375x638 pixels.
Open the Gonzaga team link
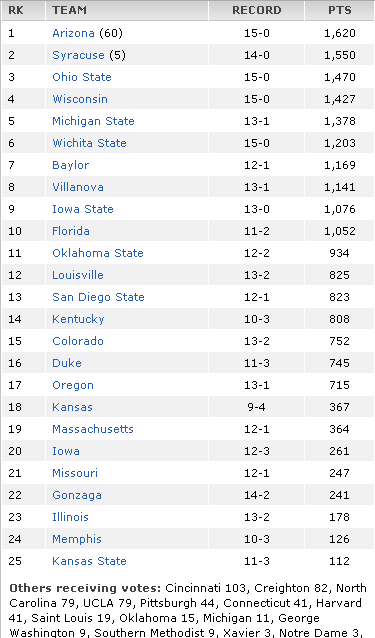77,495
